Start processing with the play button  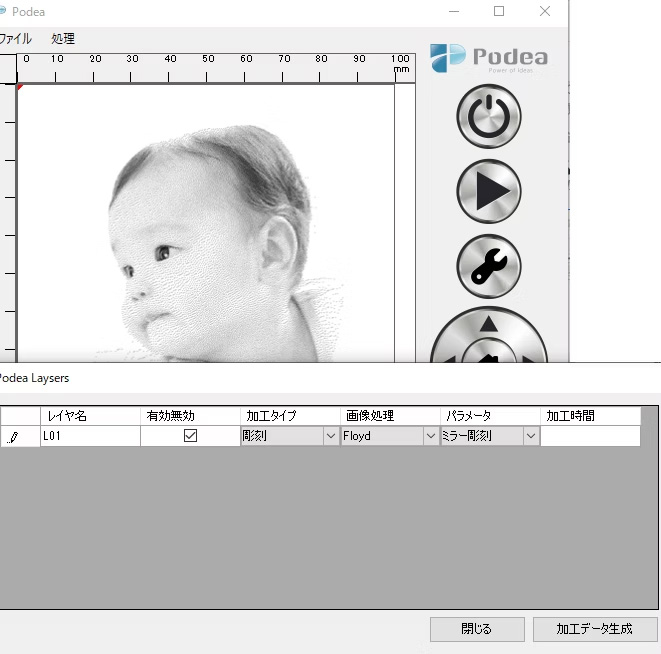point(489,191)
